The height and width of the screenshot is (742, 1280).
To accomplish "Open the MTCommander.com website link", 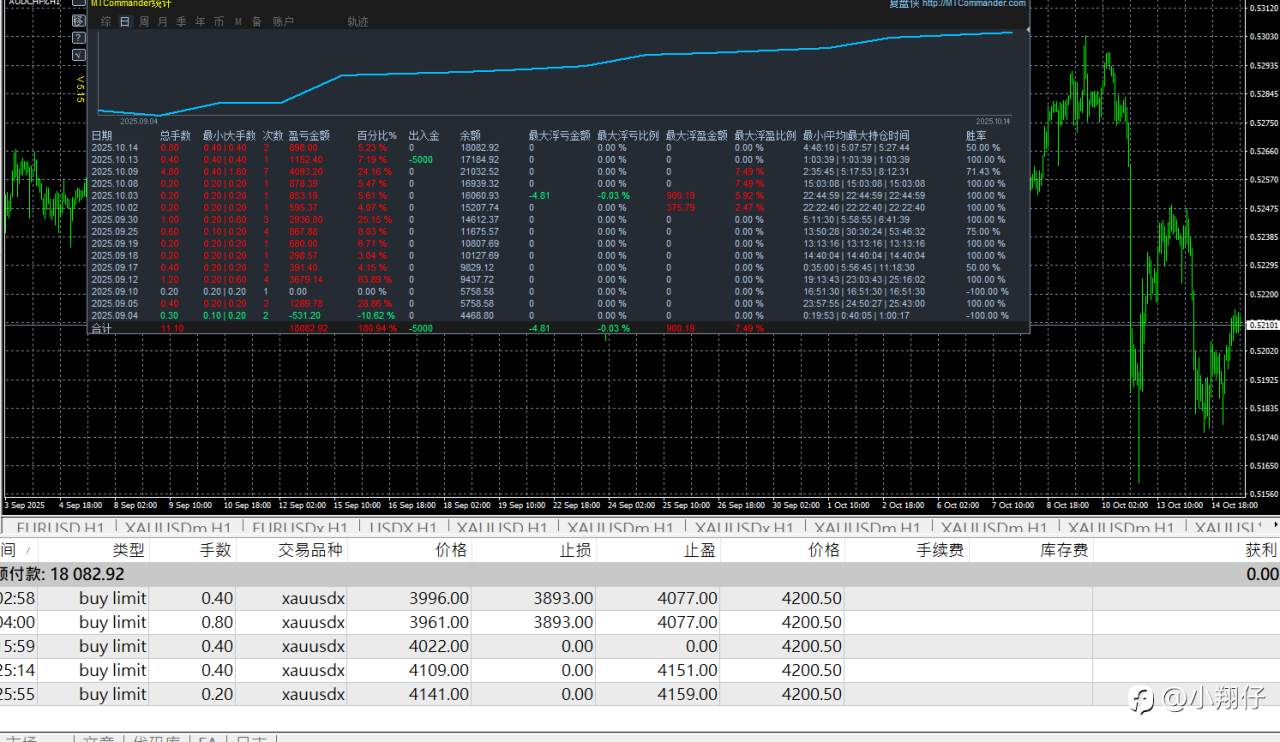I will [x=973, y=4].
